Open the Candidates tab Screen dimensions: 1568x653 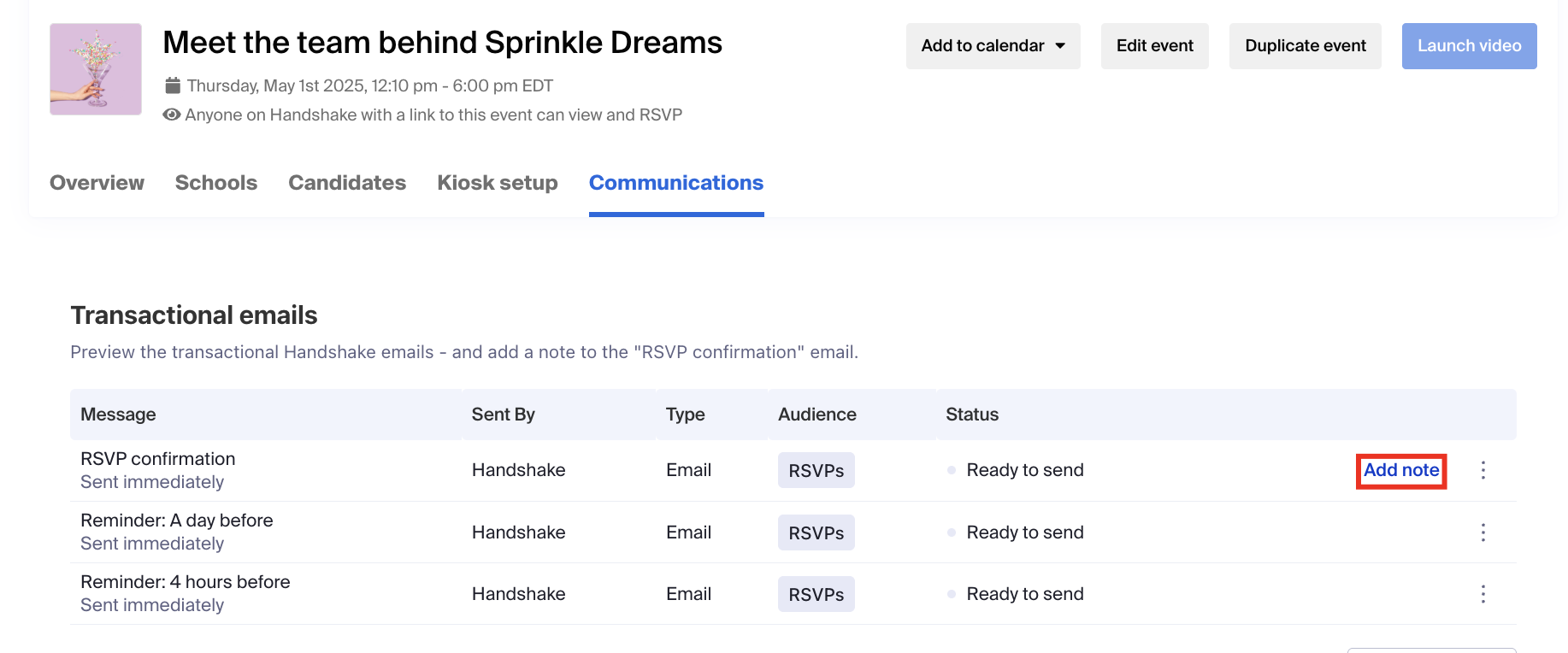click(x=347, y=183)
